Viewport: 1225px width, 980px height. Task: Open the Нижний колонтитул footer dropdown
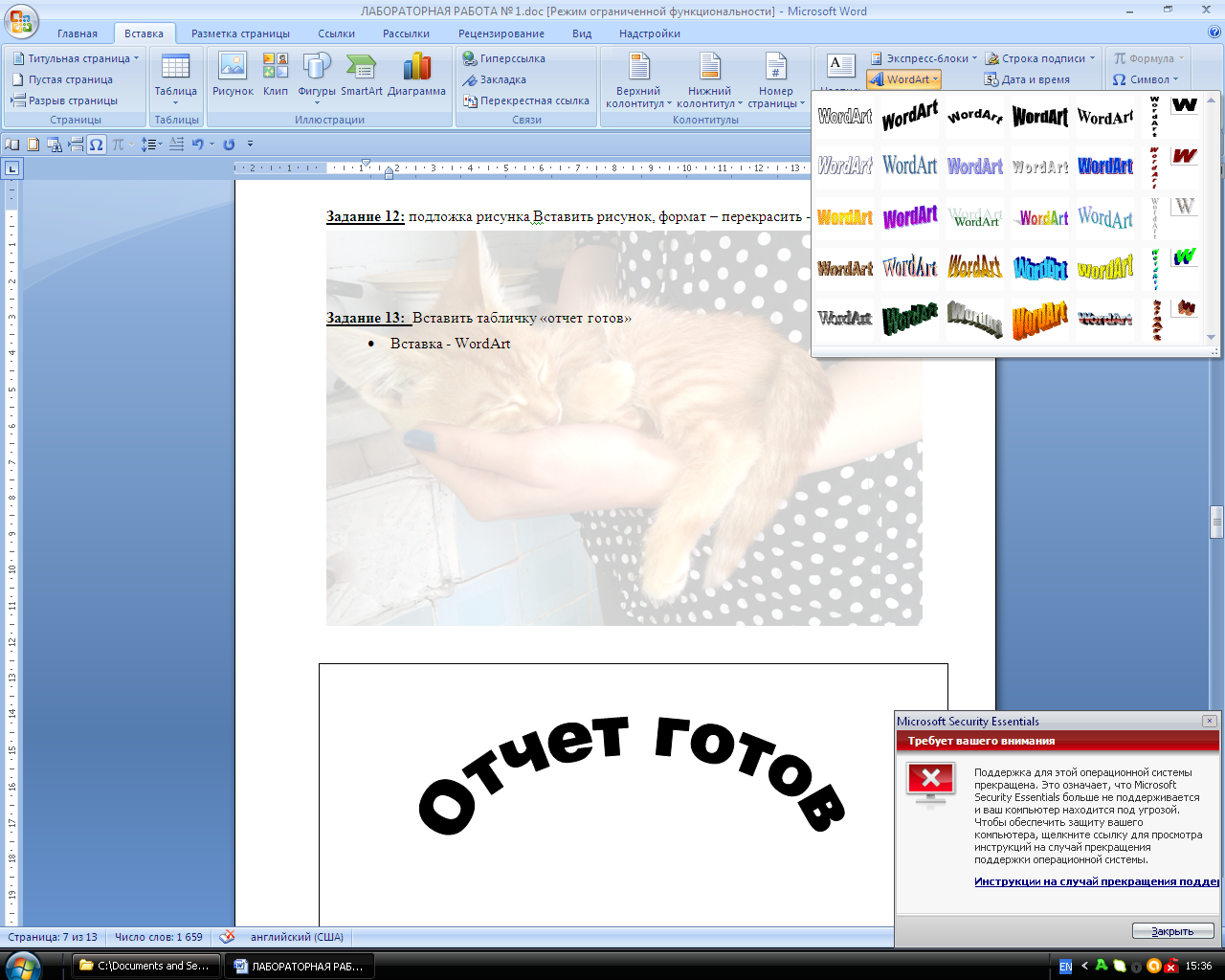pos(709,81)
